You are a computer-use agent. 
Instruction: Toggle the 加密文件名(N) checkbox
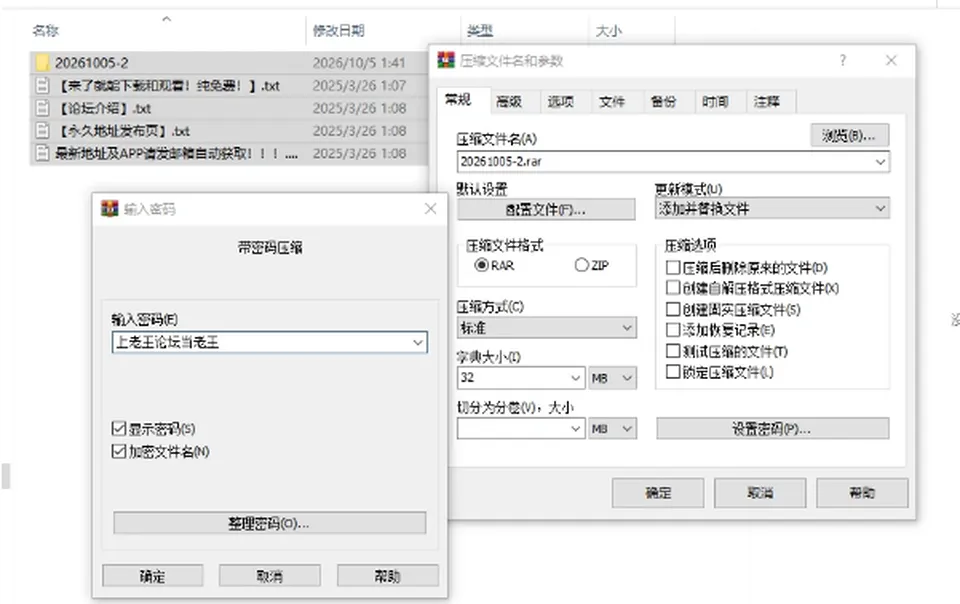pyautogui.click(x=119, y=452)
